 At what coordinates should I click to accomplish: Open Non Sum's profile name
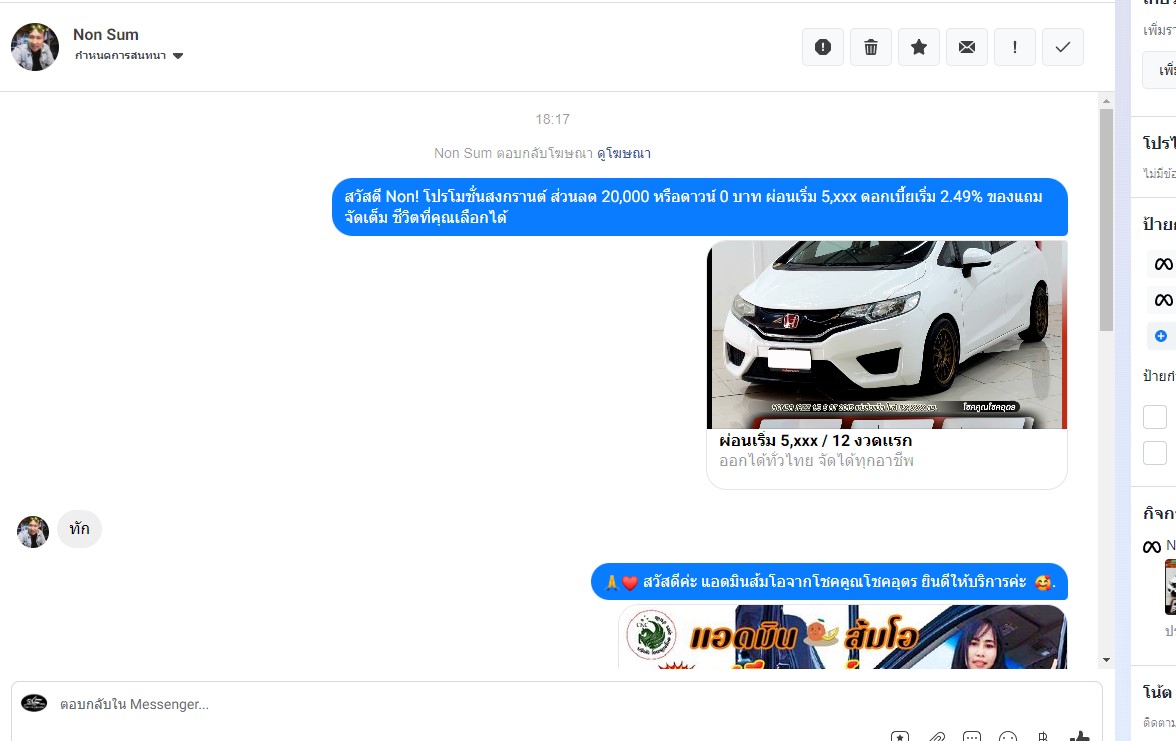click(106, 35)
